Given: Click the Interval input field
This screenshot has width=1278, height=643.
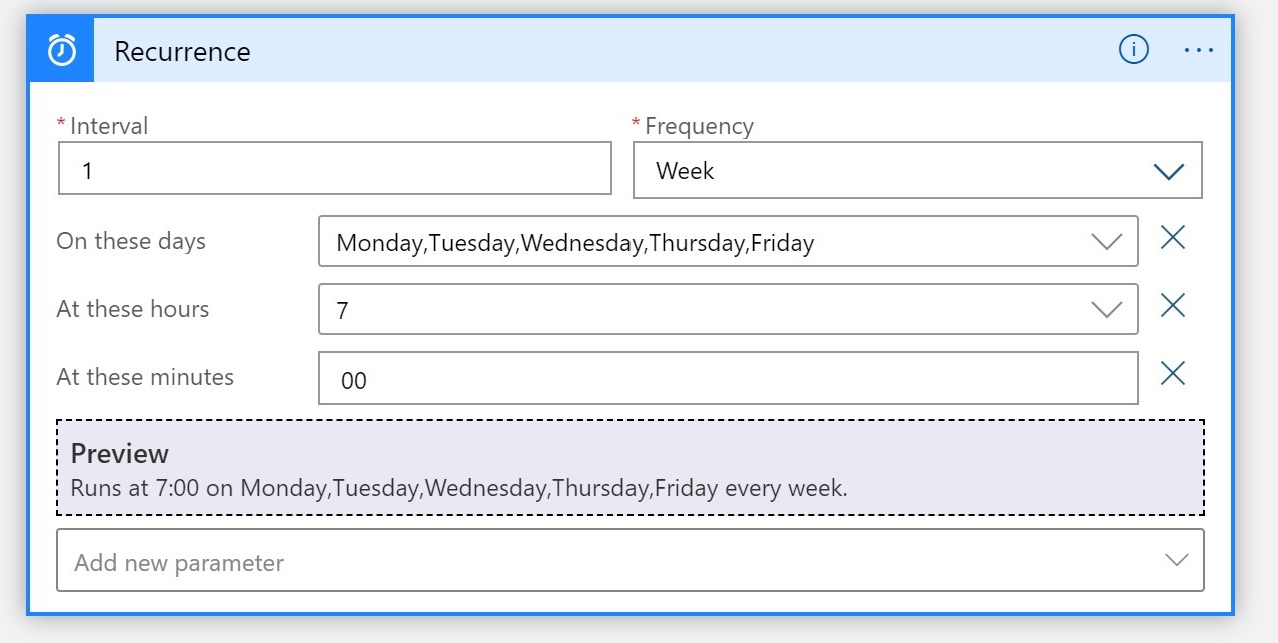Looking at the screenshot, I should pyautogui.click(x=334, y=168).
